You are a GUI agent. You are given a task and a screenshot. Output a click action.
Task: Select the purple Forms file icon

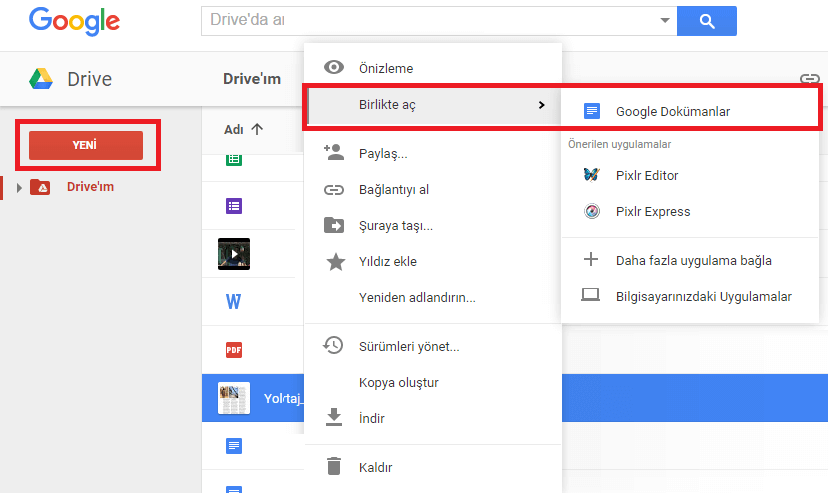click(234, 206)
